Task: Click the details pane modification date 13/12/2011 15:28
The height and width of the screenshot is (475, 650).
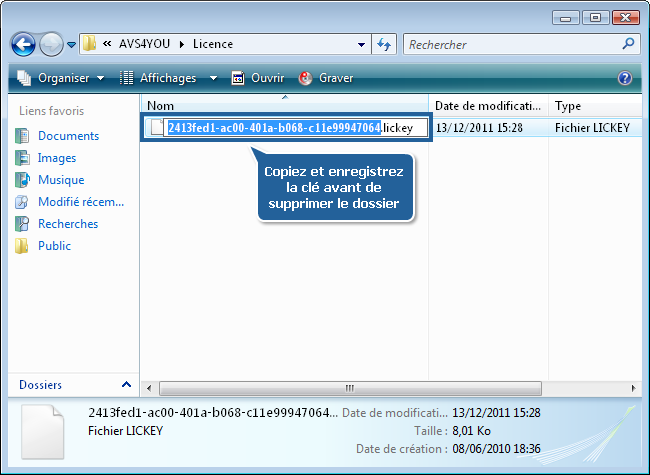Action: [x=496, y=413]
